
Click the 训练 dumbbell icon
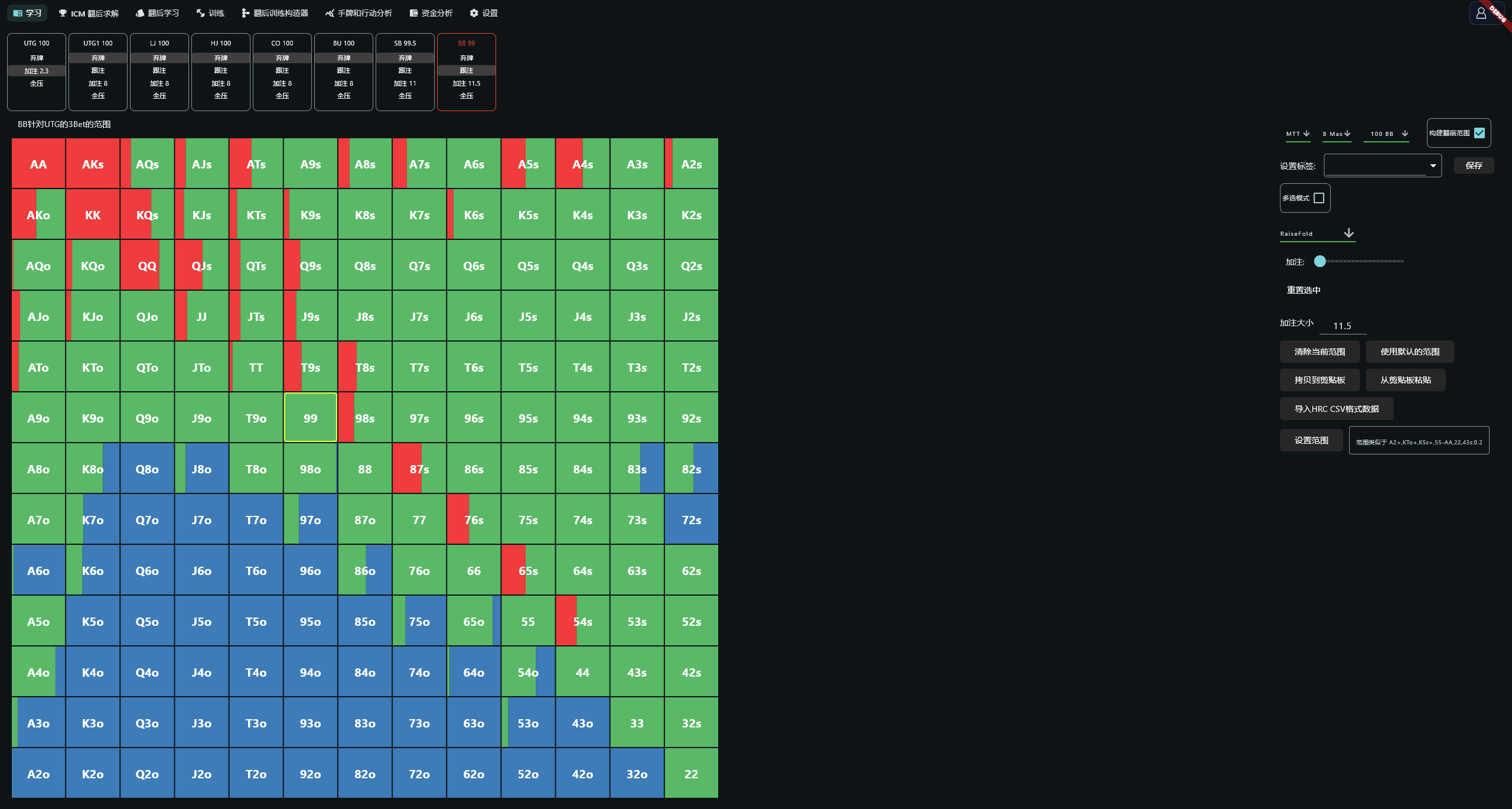tap(201, 13)
